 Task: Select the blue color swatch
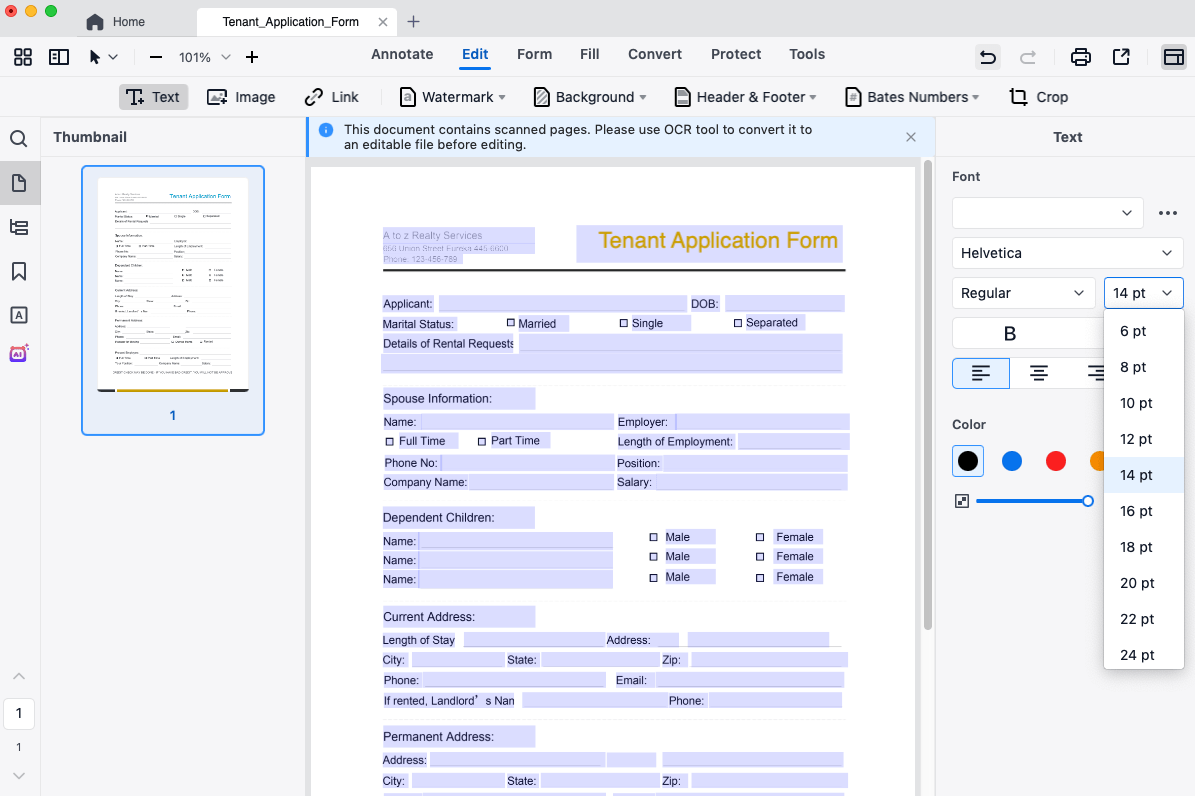coord(1012,461)
